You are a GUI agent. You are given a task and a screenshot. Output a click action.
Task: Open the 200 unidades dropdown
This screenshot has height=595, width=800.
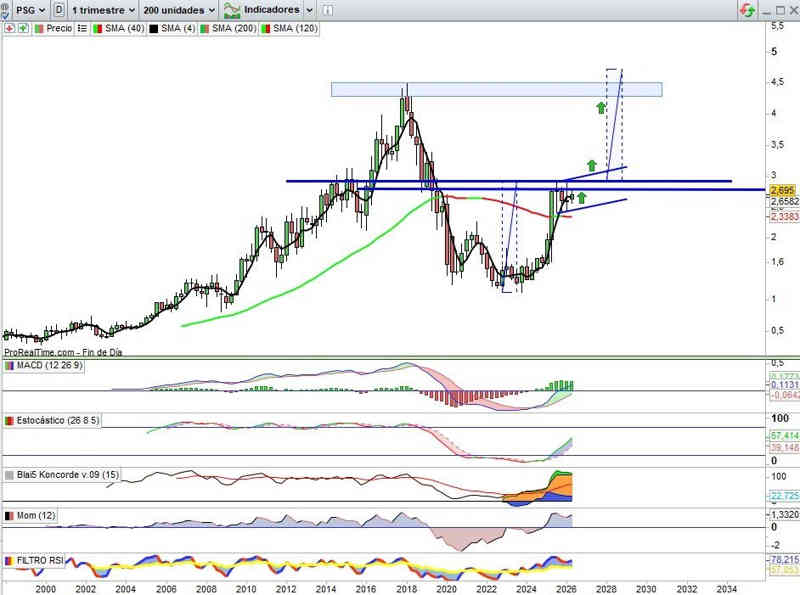coord(179,10)
